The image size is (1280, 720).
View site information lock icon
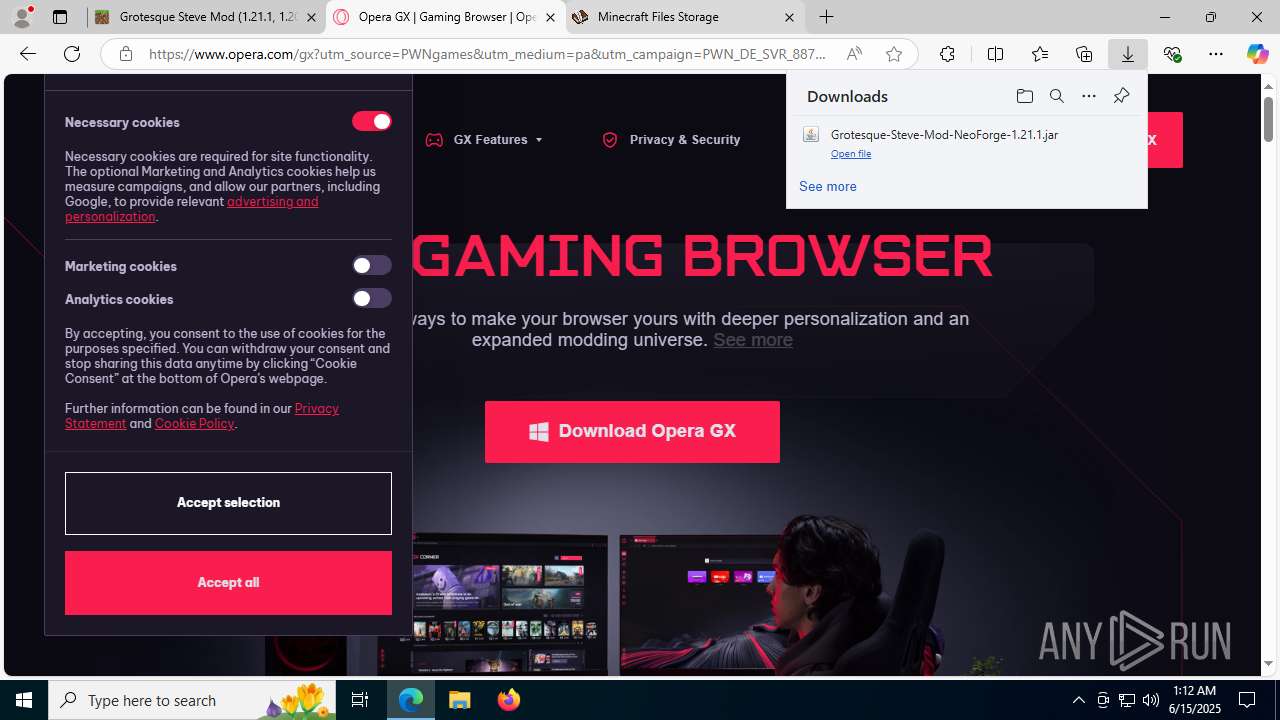126,54
